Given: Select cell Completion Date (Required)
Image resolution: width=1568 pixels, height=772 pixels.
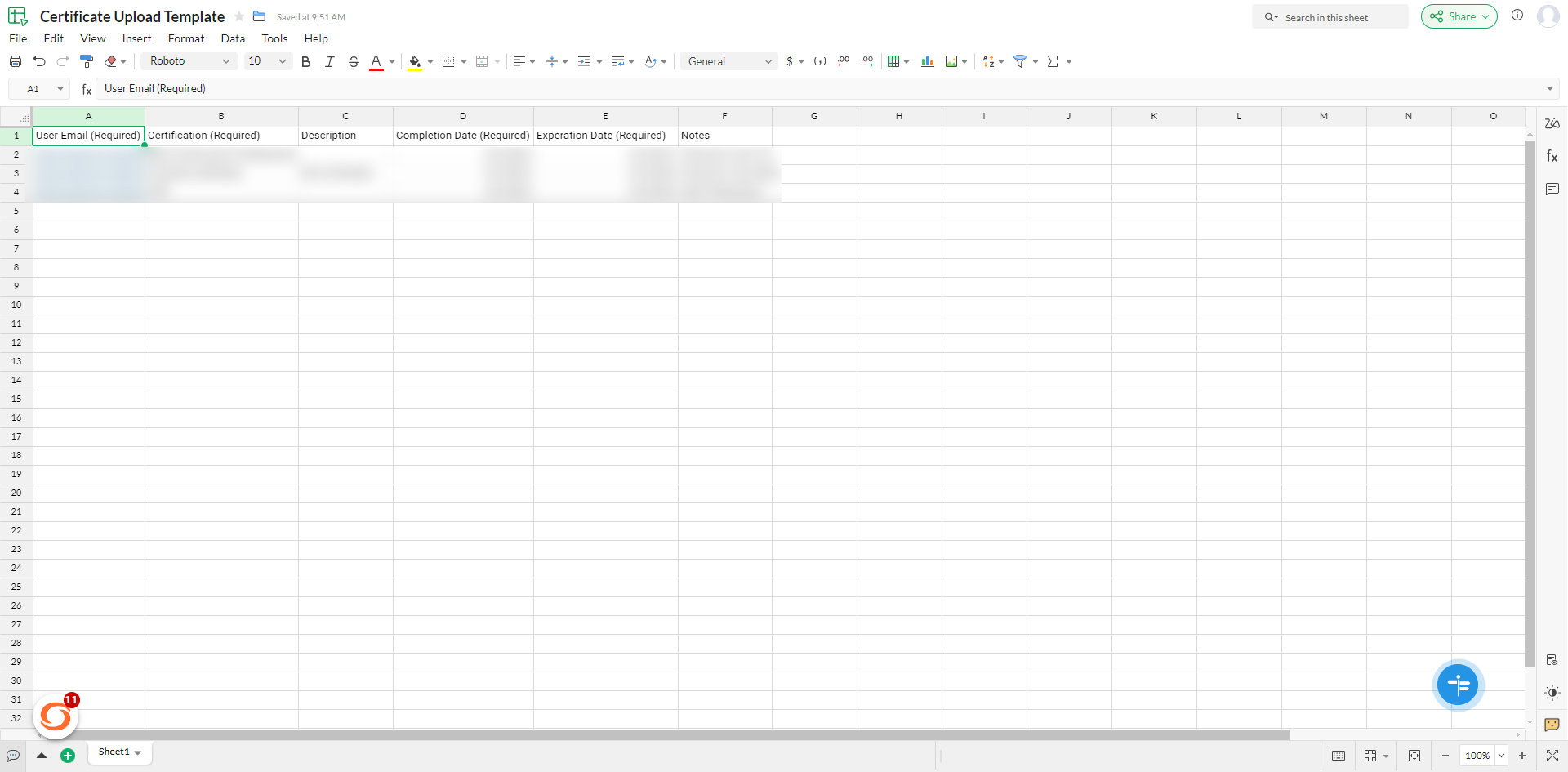Looking at the screenshot, I should pos(463,136).
